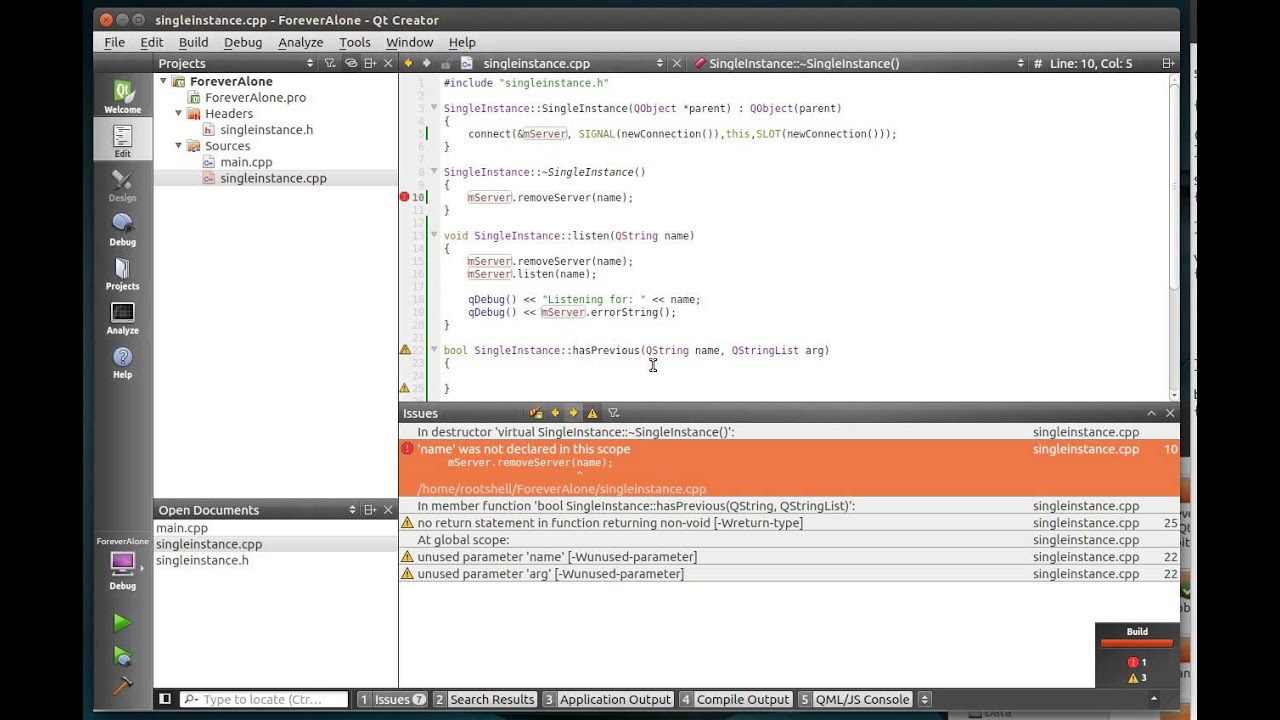Fold the listen function code block

(434, 235)
